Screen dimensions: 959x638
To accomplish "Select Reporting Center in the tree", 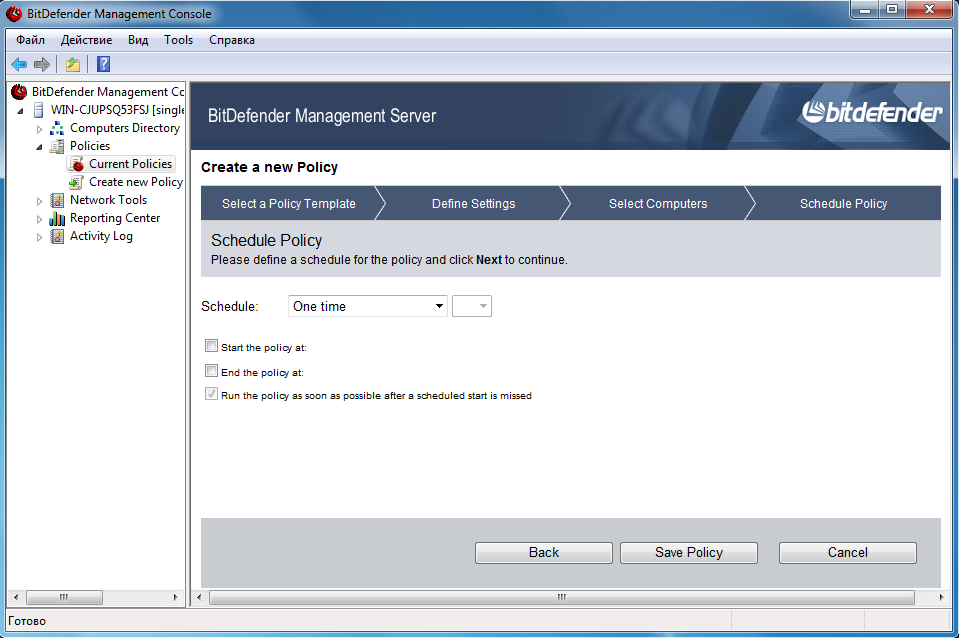I will 115,218.
